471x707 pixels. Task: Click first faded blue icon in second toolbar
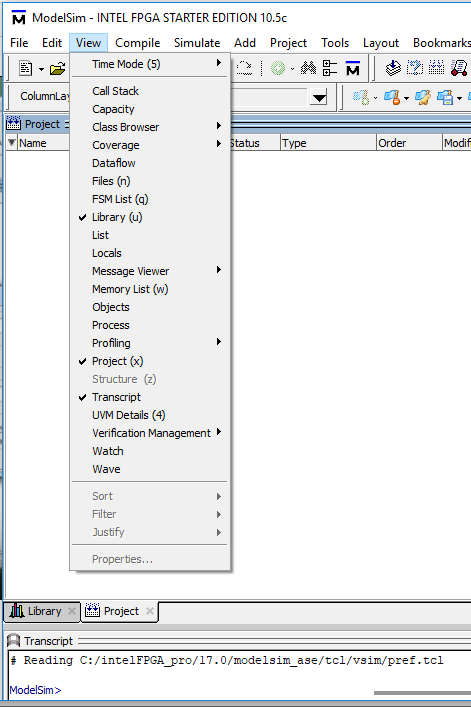tap(361, 97)
